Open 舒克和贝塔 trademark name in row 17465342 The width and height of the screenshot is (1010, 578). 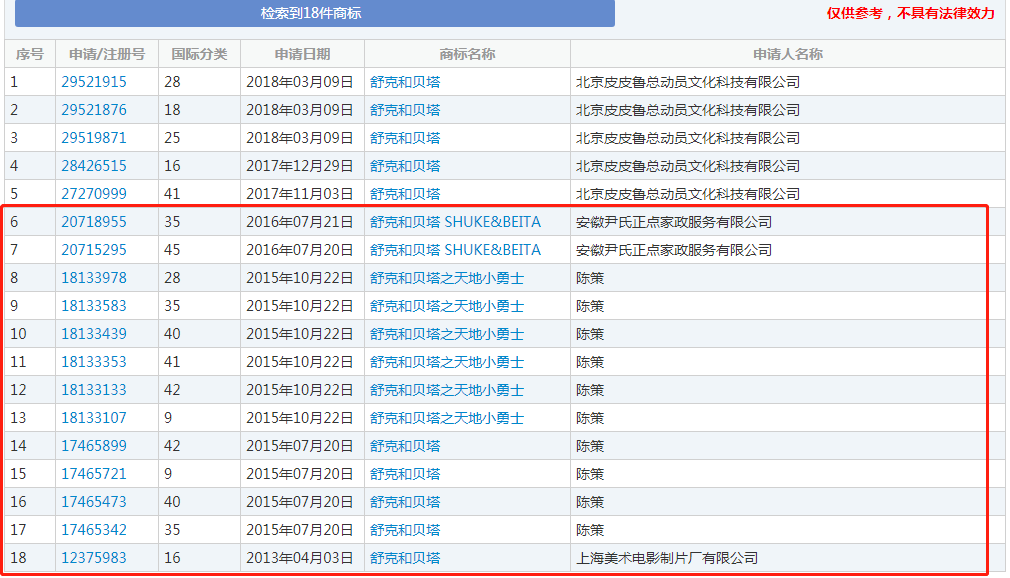click(405, 530)
